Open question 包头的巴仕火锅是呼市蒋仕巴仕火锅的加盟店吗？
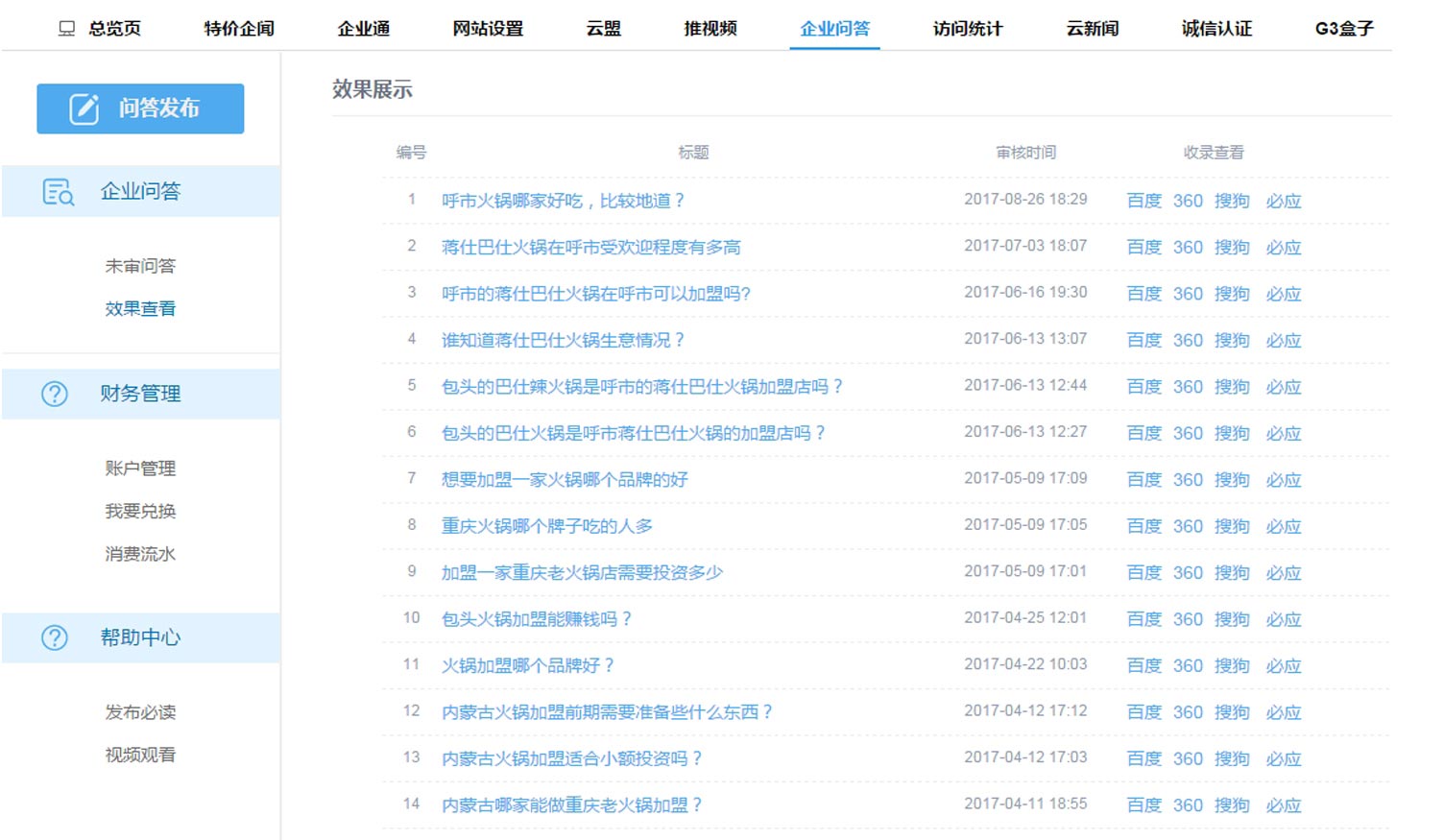 pyautogui.click(x=634, y=433)
